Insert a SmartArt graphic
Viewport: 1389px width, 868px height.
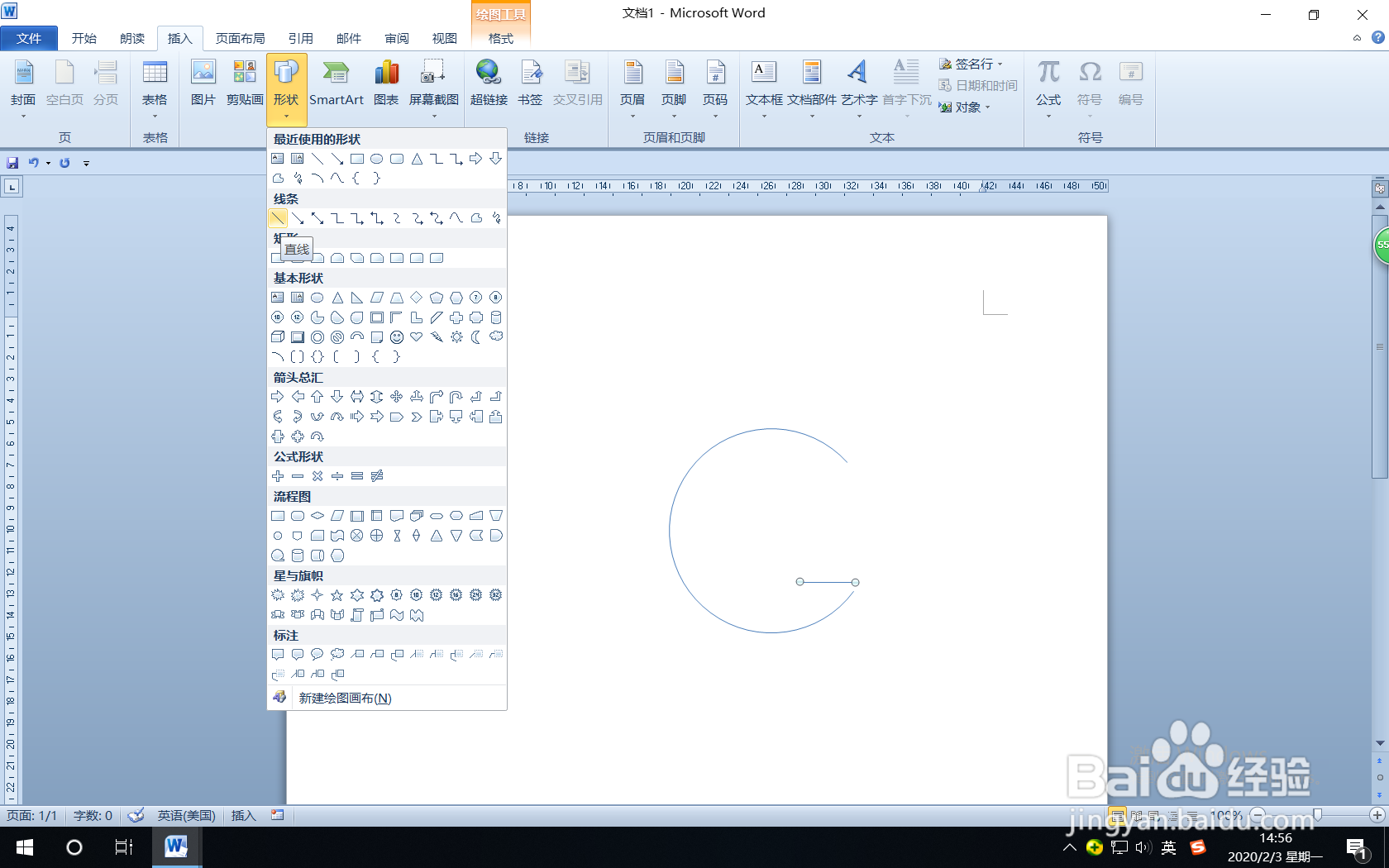(337, 83)
